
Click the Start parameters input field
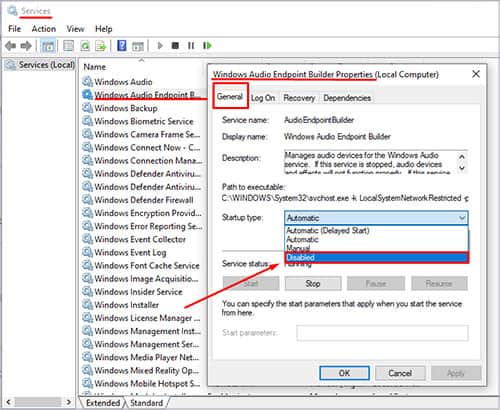[x=382, y=333]
